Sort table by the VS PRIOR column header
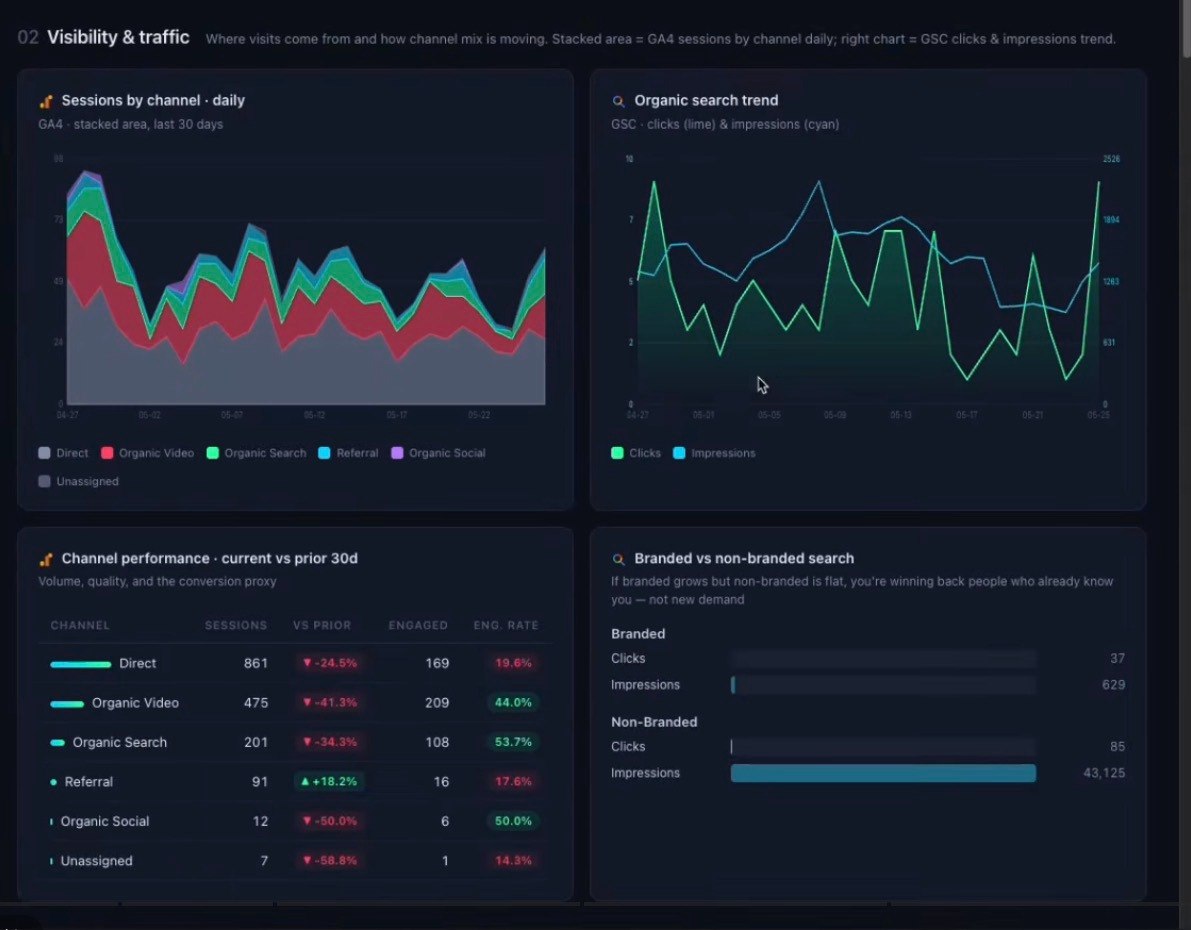This screenshot has height=930, width=1191. pos(322,625)
